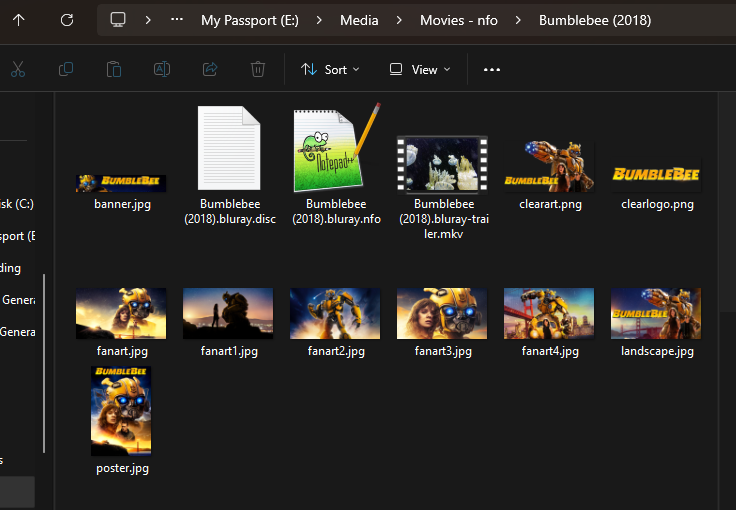
Task: Refresh the current folder
Action: [x=67, y=20]
